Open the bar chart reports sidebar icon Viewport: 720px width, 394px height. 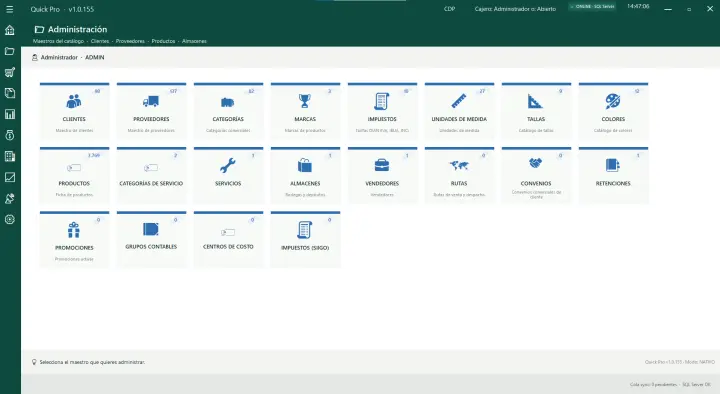(10, 114)
